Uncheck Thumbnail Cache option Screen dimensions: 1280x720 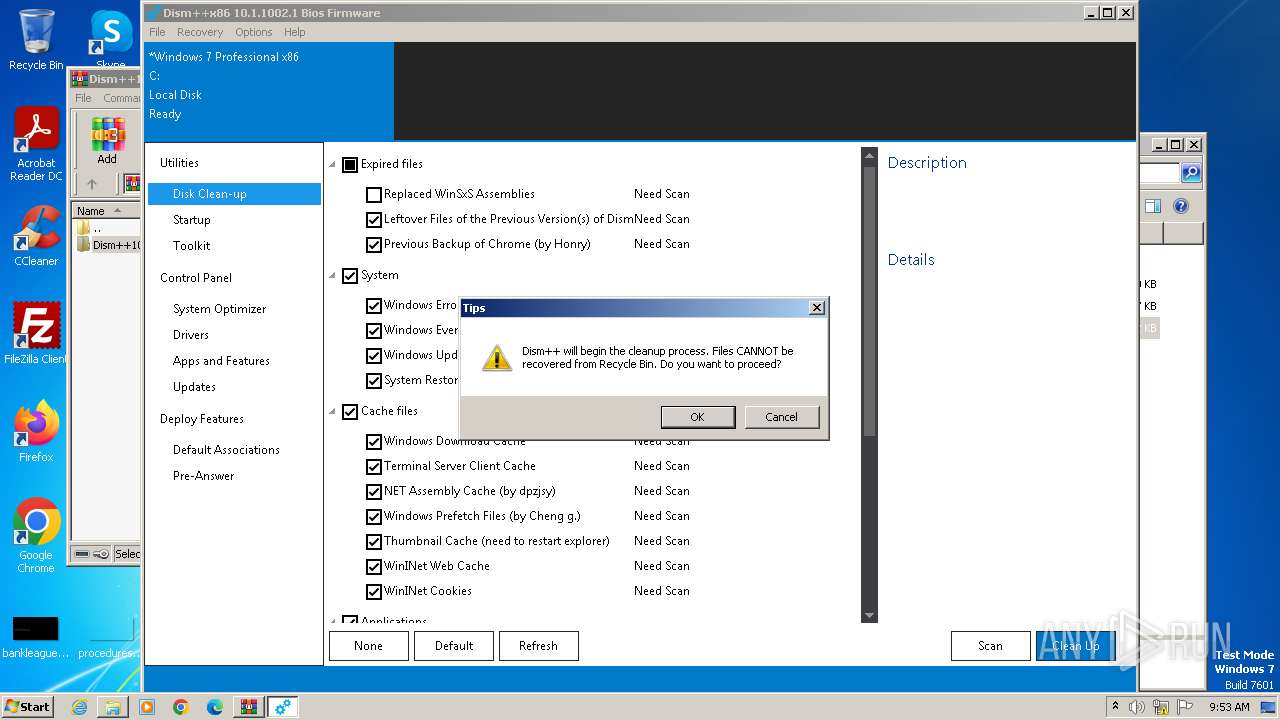coord(374,542)
